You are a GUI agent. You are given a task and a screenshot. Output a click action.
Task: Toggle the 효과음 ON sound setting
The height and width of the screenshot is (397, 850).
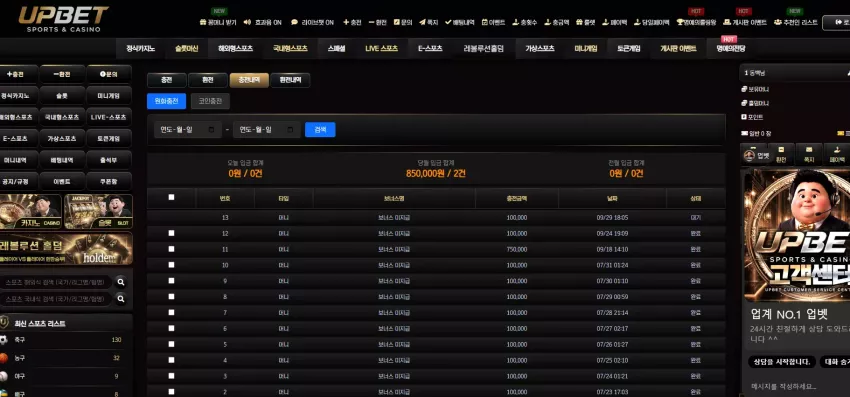coord(262,22)
